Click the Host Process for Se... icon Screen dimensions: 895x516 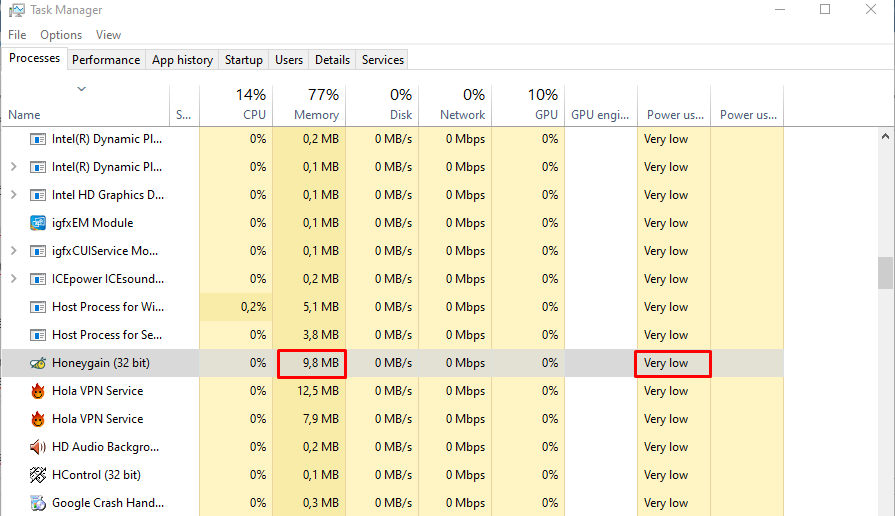38,335
